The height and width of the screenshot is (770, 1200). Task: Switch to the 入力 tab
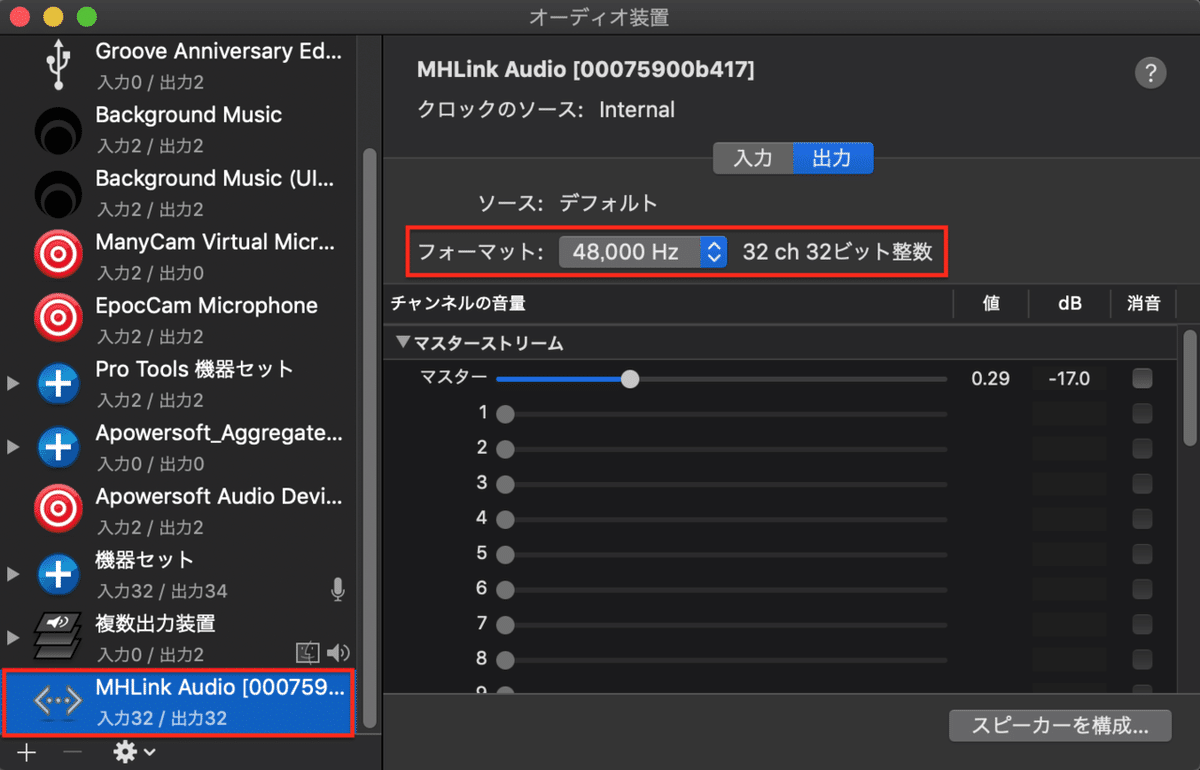[x=753, y=158]
